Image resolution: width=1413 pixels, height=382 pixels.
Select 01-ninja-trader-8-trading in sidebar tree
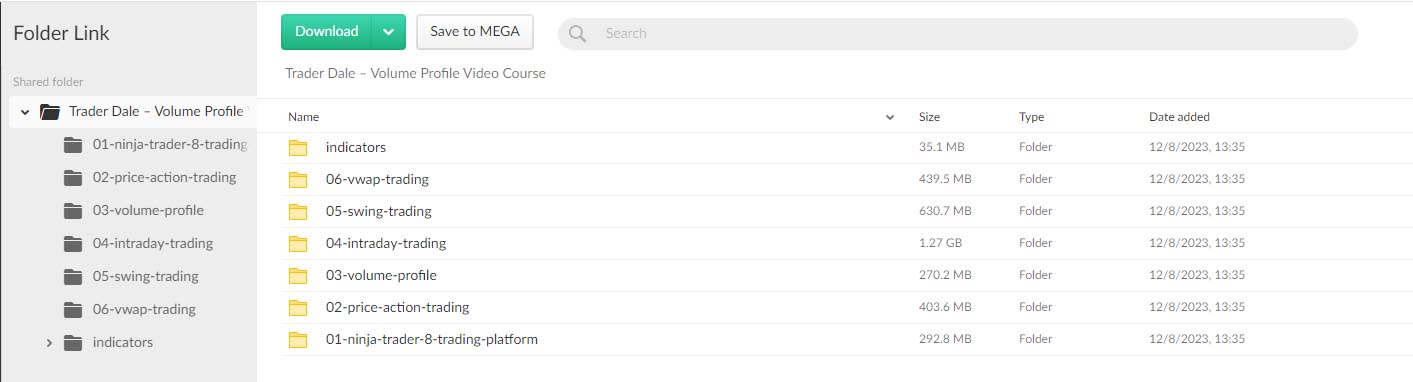pos(169,145)
